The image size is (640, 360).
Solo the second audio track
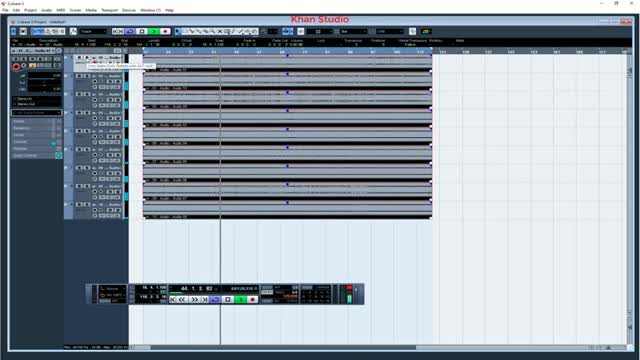pos(87,76)
